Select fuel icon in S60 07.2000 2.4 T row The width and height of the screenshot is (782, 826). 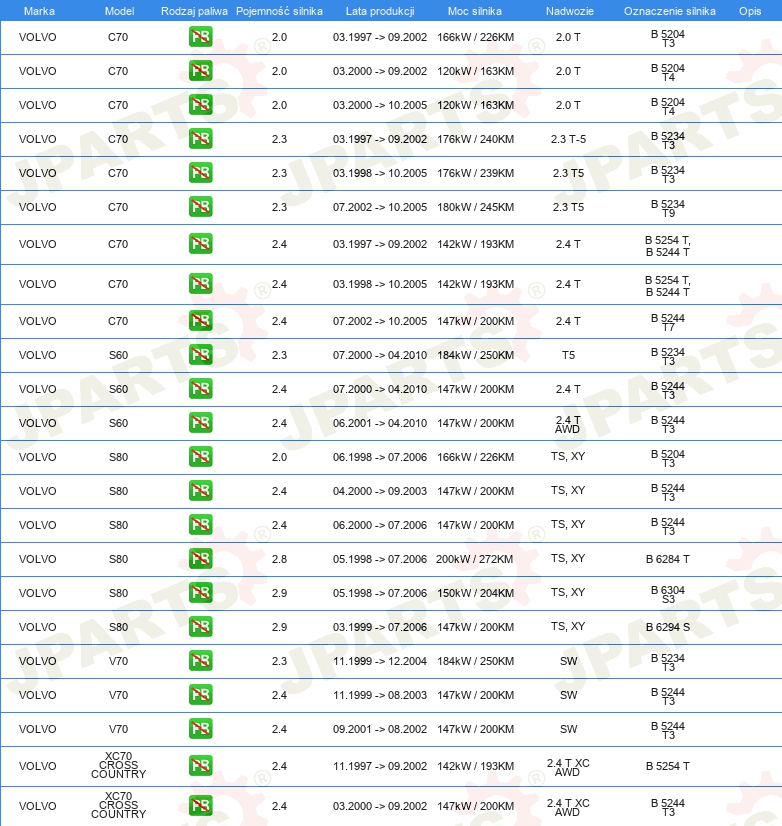(200, 389)
